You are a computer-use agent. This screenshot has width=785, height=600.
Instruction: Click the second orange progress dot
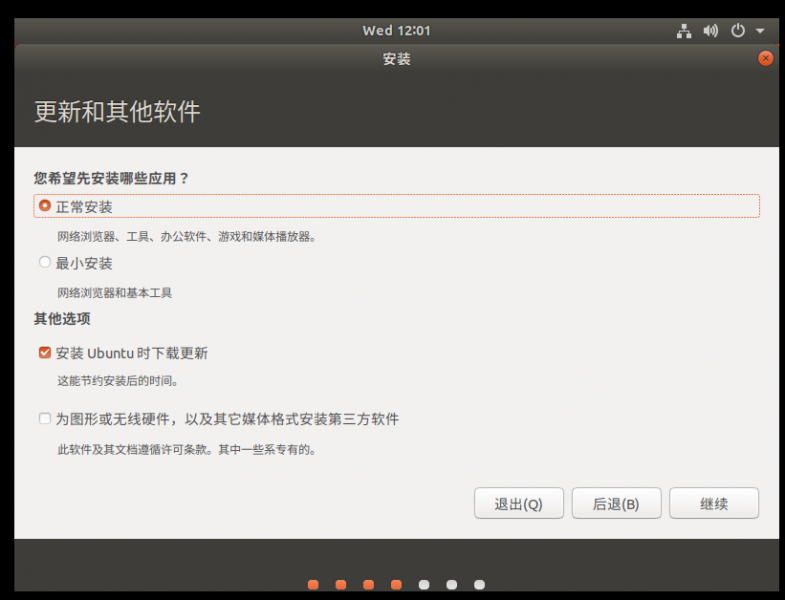coord(341,584)
